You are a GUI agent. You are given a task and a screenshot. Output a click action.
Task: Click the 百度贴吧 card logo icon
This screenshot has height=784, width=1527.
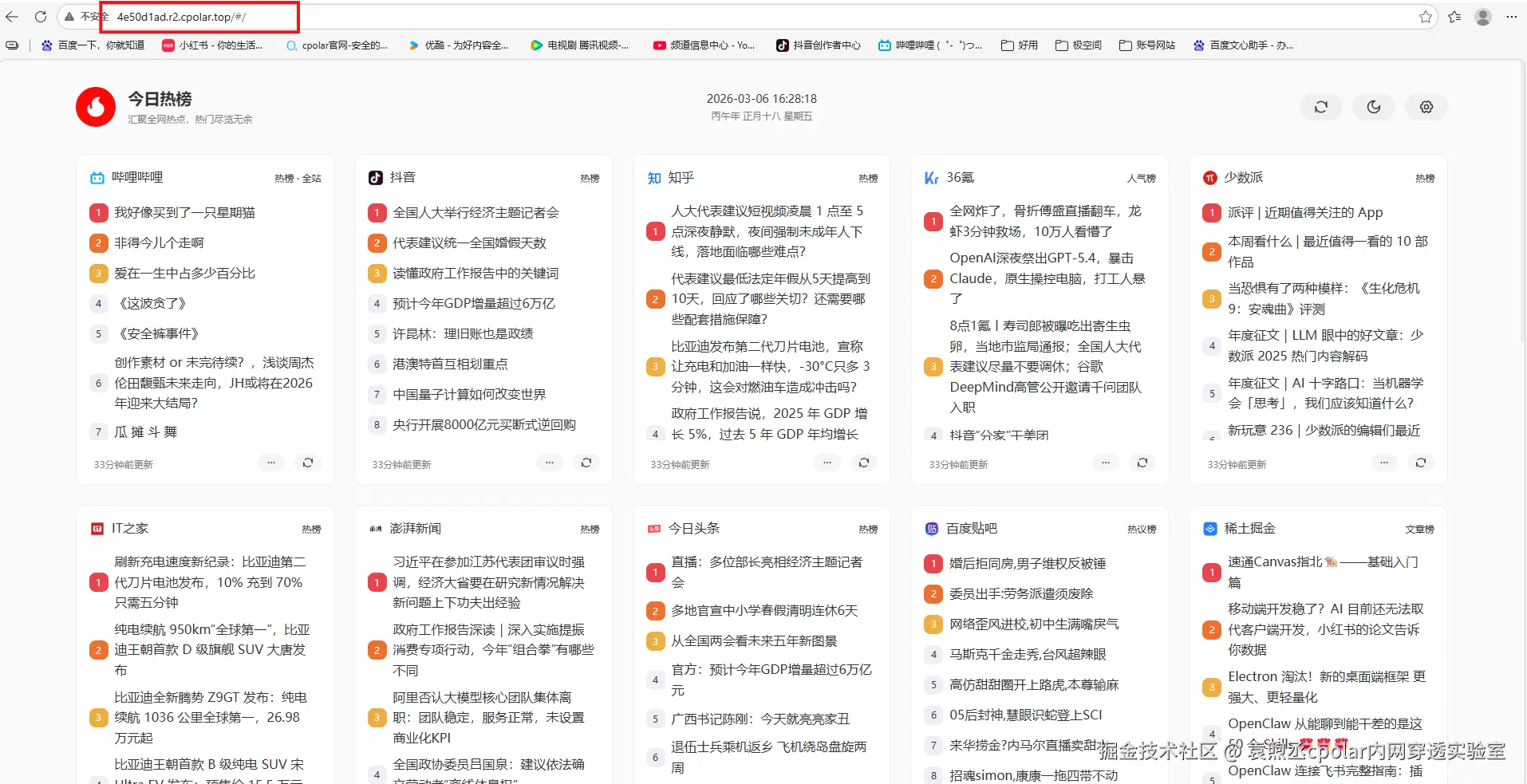(932, 529)
